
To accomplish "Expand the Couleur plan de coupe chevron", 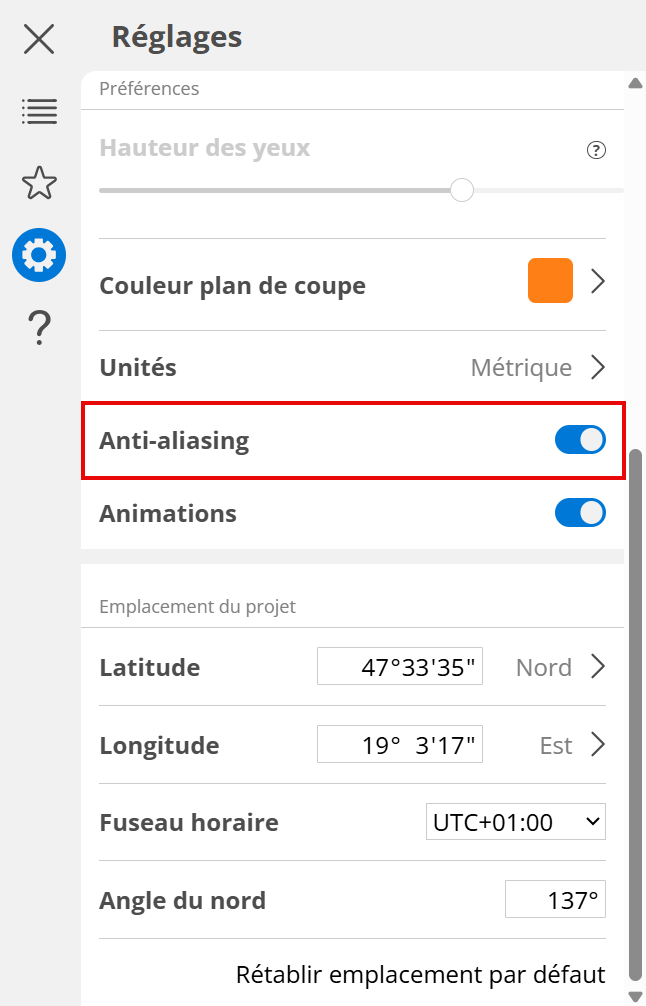I will pos(598,282).
